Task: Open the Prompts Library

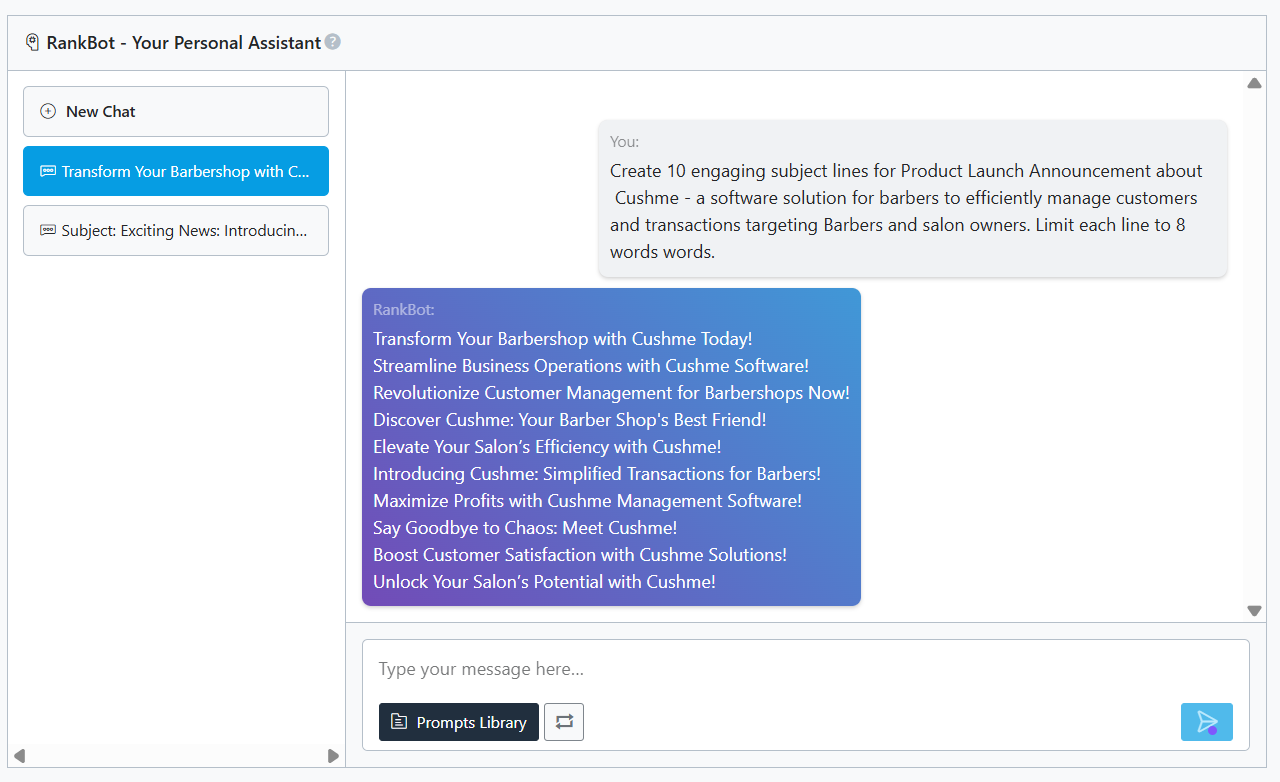Action: pyautogui.click(x=458, y=722)
